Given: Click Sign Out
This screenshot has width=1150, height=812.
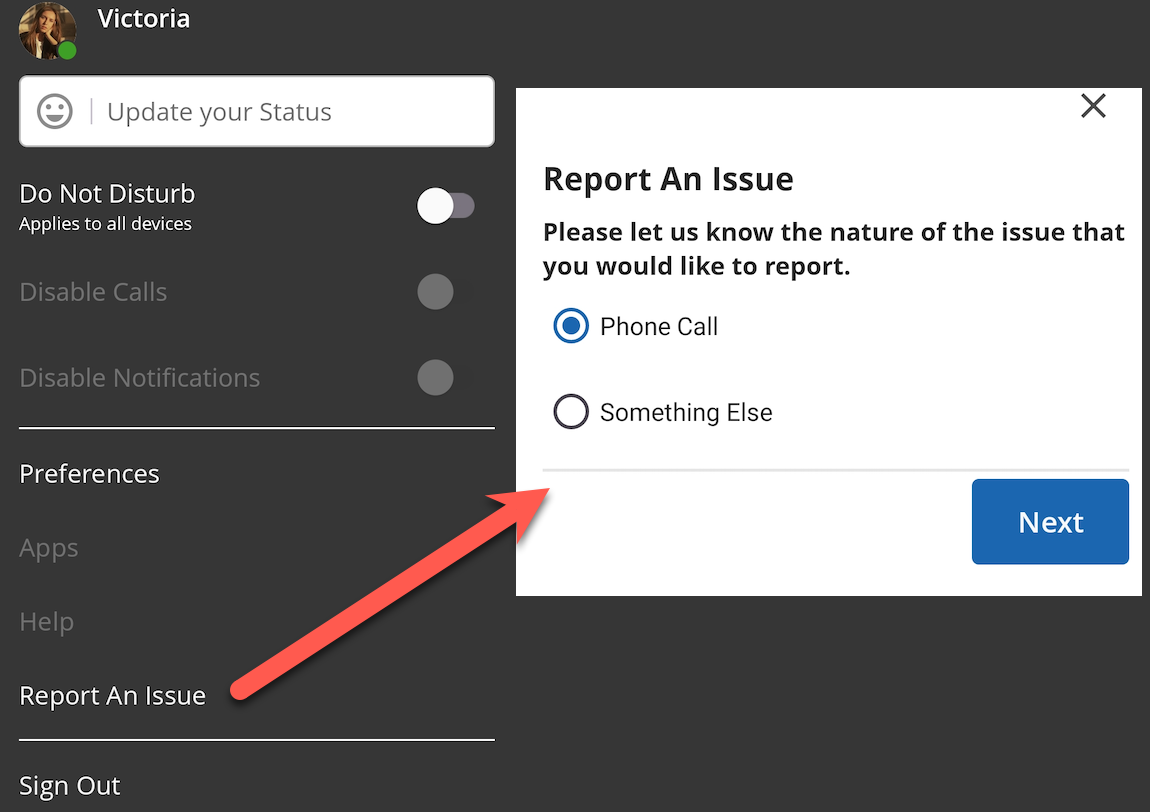Looking at the screenshot, I should point(70,786).
